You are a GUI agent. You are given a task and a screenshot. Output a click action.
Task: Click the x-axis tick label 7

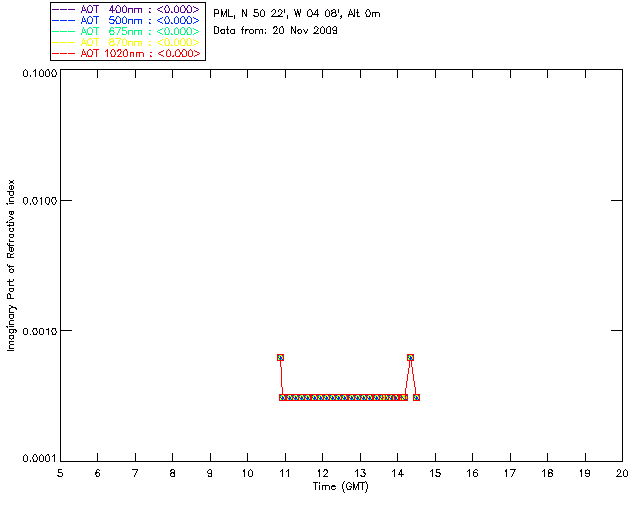[135, 473]
